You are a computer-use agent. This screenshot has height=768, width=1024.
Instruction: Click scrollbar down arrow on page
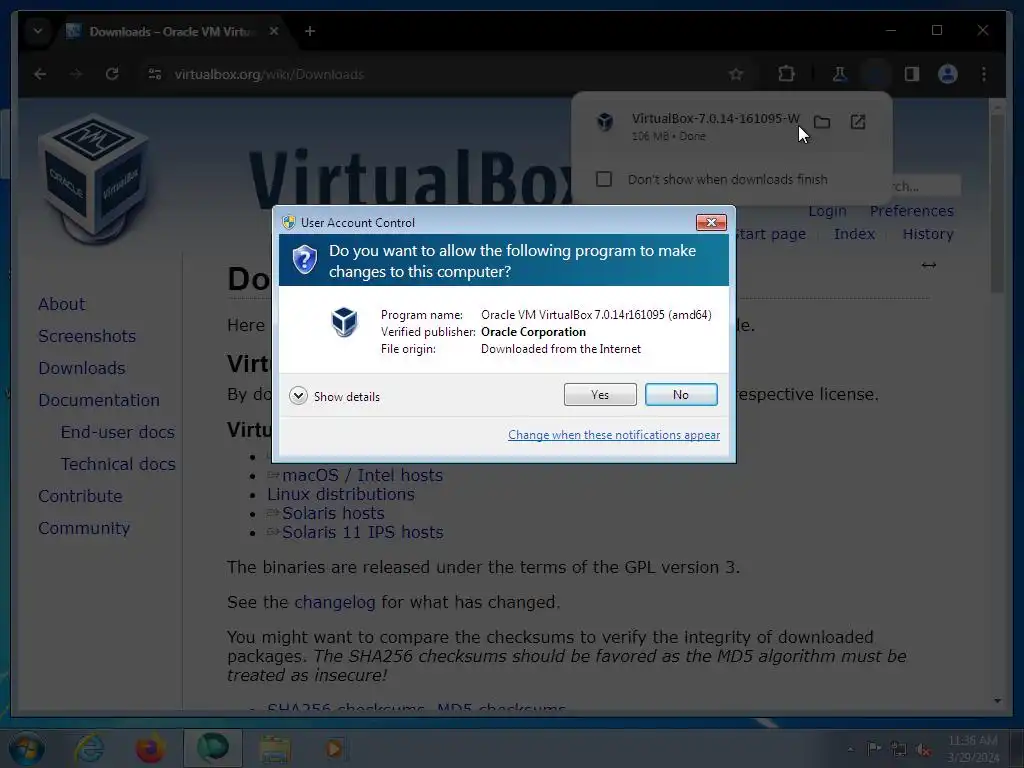tap(997, 701)
